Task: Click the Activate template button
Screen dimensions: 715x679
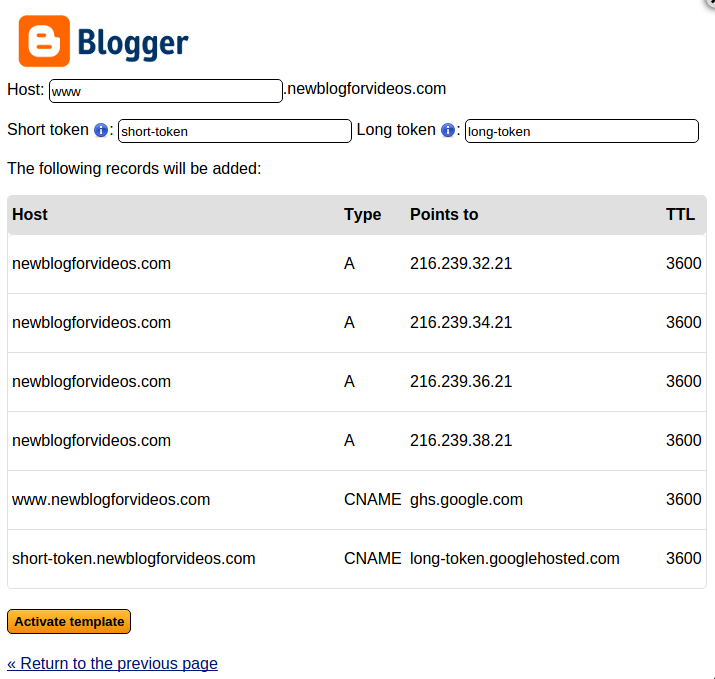Action: (69, 622)
